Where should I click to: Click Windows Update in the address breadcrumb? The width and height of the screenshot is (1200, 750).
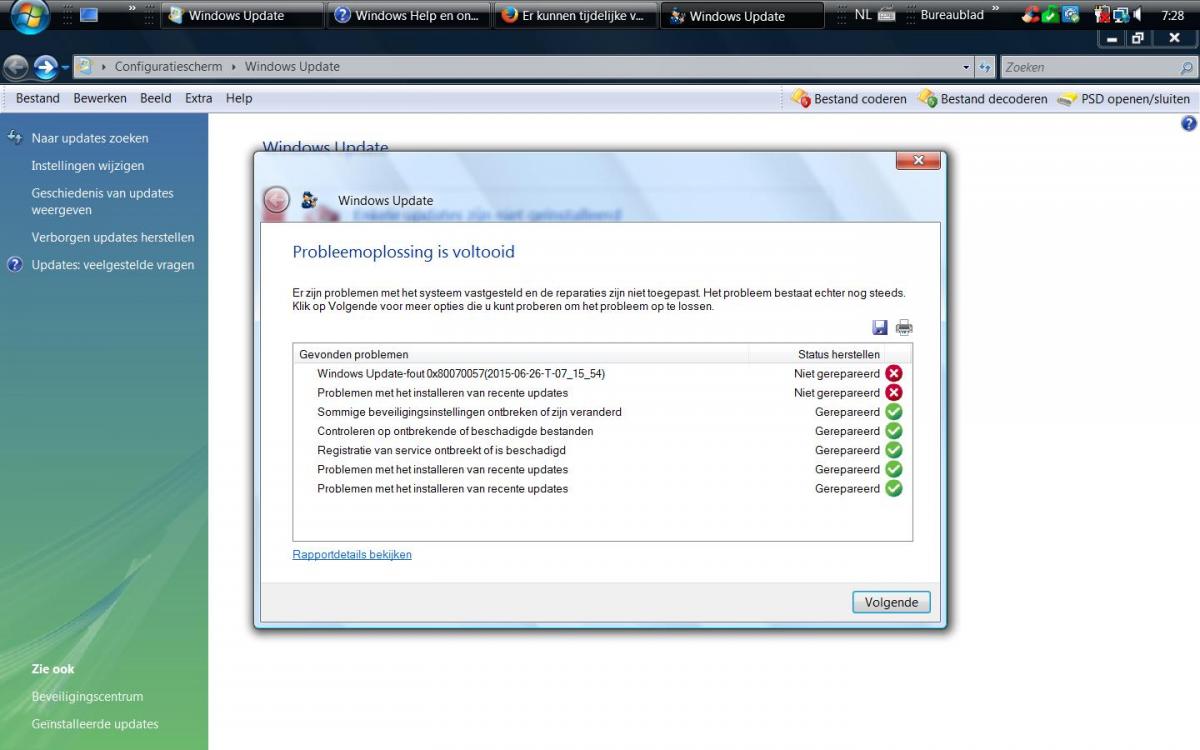point(292,67)
